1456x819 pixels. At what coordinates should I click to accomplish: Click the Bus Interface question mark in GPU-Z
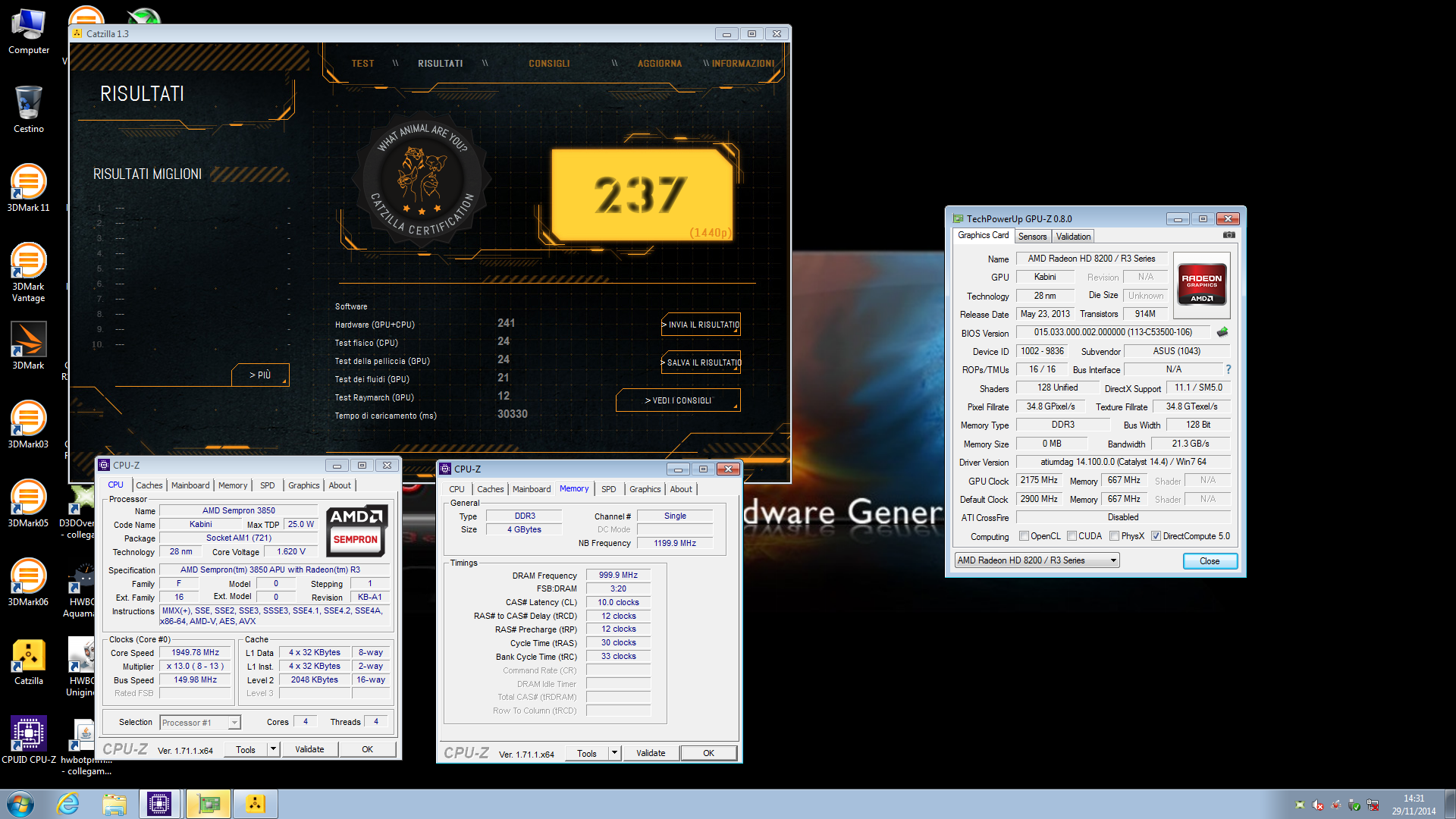tap(1228, 369)
